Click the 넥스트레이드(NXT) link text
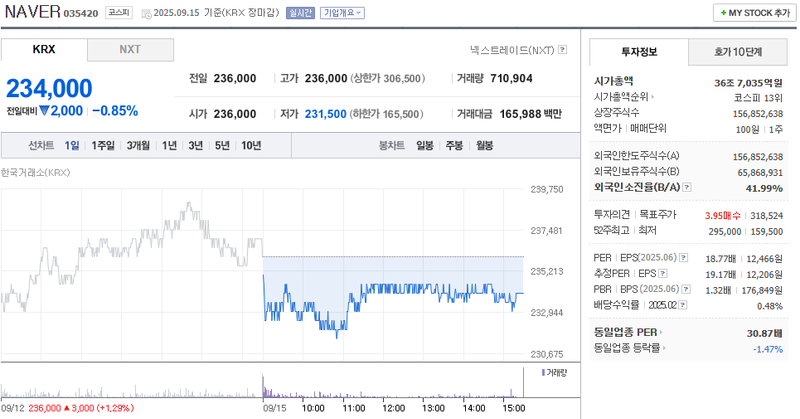 512,50
